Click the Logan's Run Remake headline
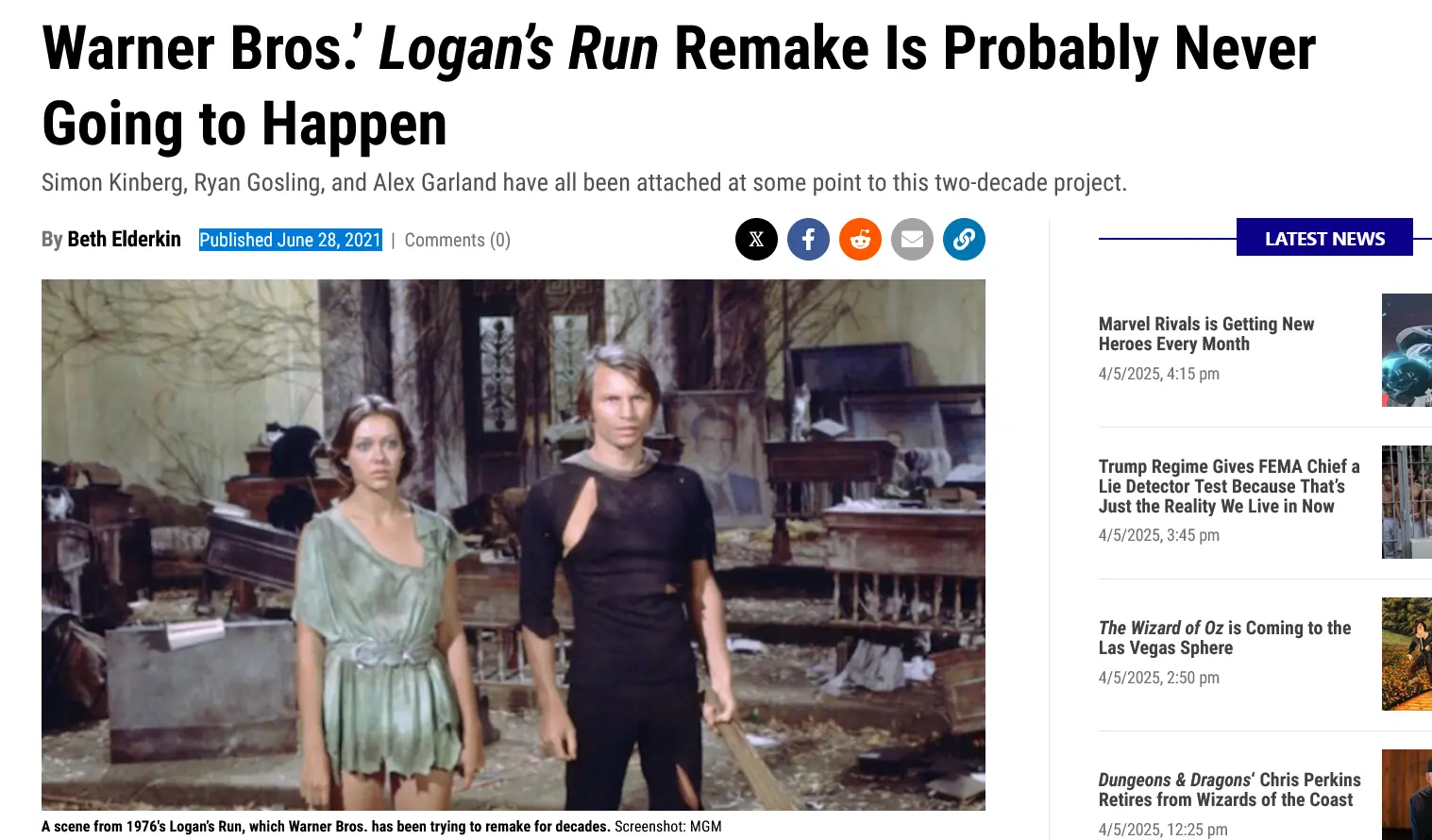 [679, 87]
